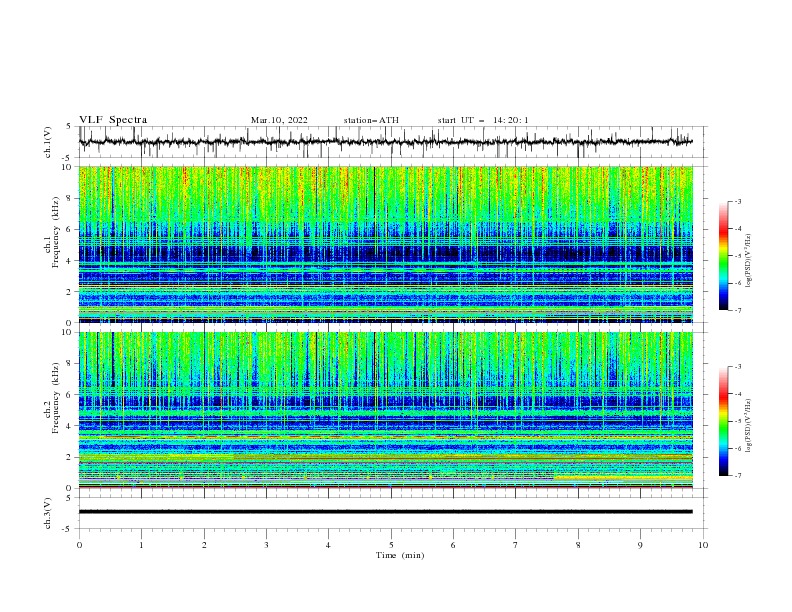Image resolution: width=792 pixels, height=612 pixels.
Task: Click the '-7' value on lower colorbar
Action: pos(737,475)
